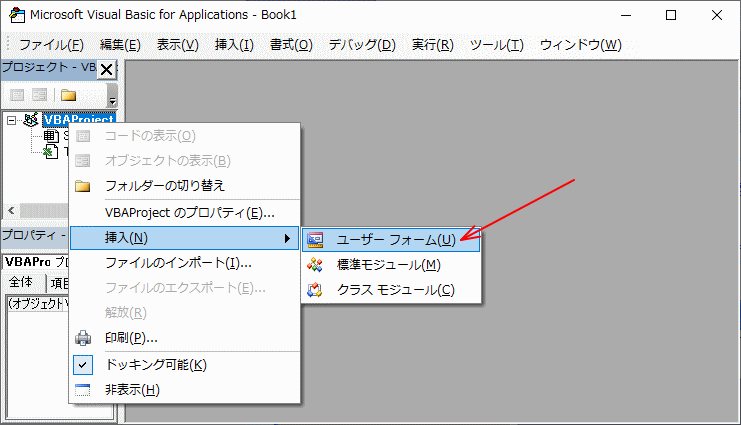Switch to the 全体 tab in Properties

(21, 282)
